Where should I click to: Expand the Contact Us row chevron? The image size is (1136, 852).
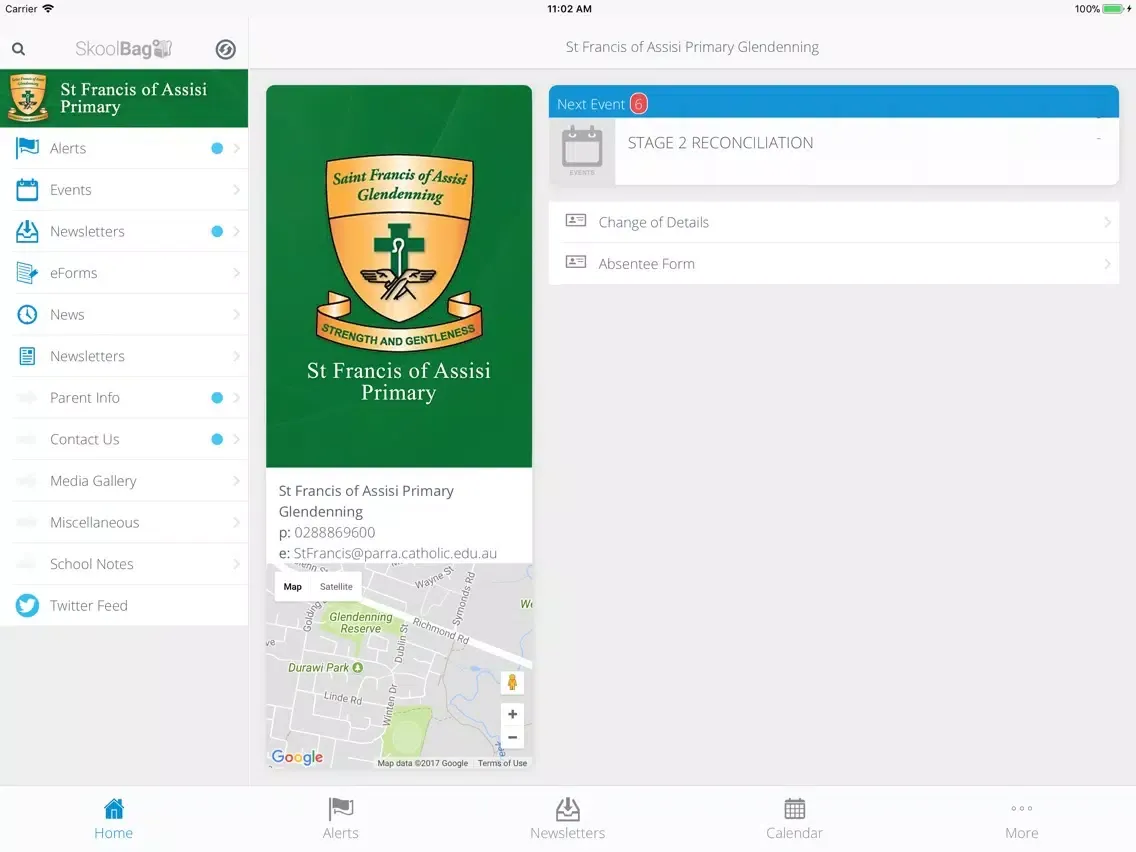236,439
